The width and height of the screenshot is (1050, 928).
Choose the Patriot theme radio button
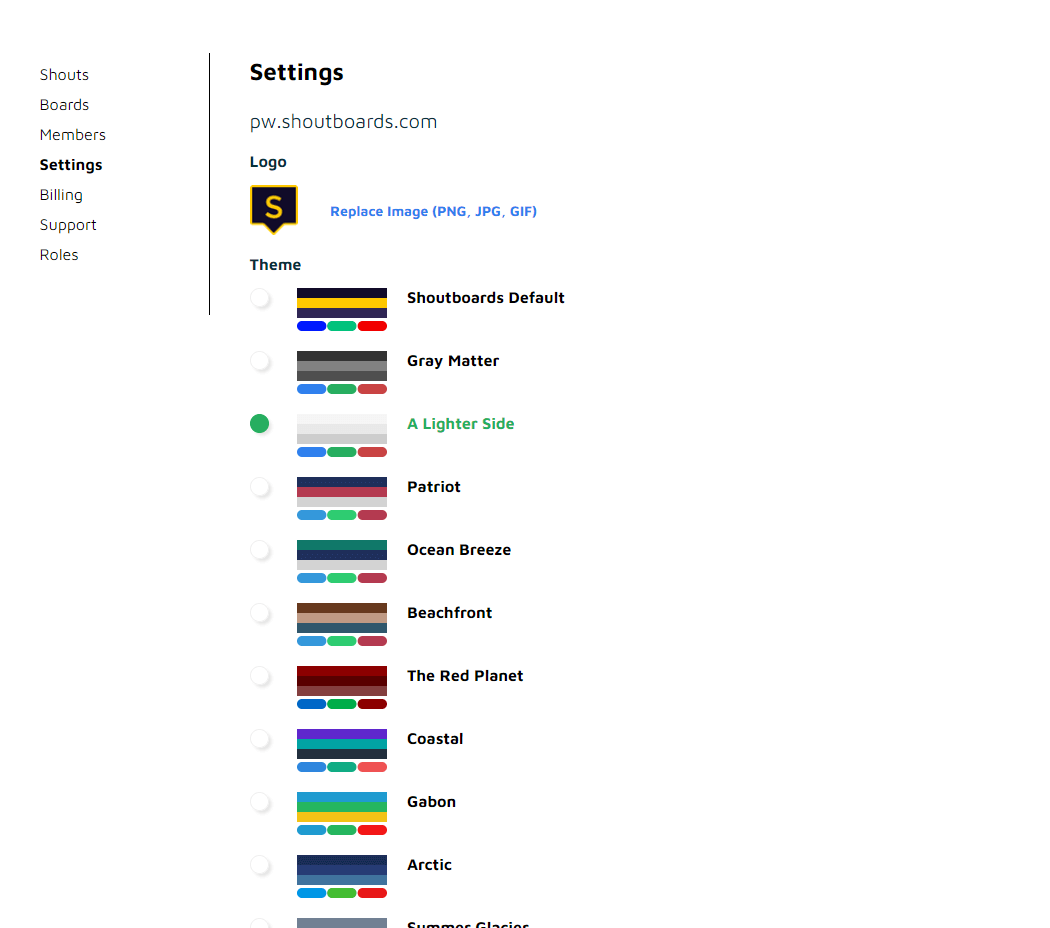tap(260, 487)
